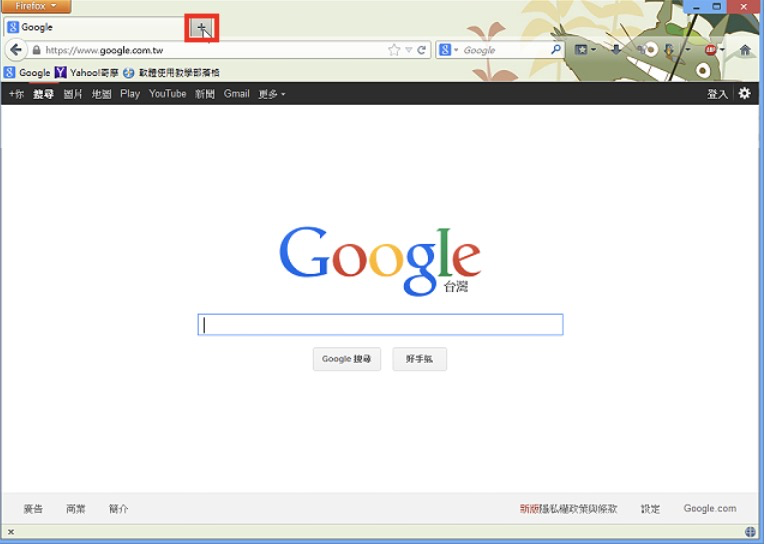
Task: Select 搜尋 in the Google bar
Action: [43, 94]
